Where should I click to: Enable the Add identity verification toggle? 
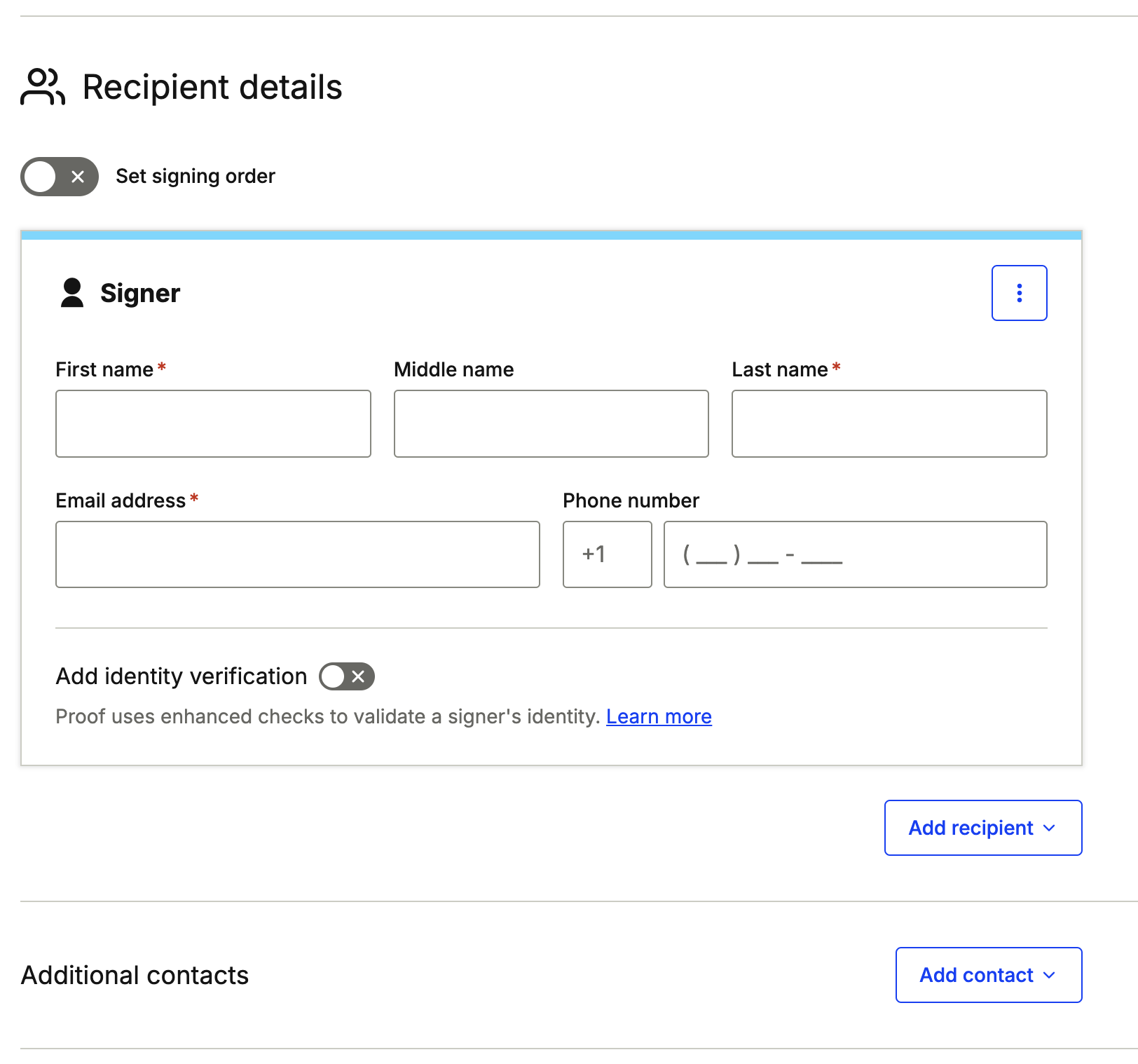[347, 676]
